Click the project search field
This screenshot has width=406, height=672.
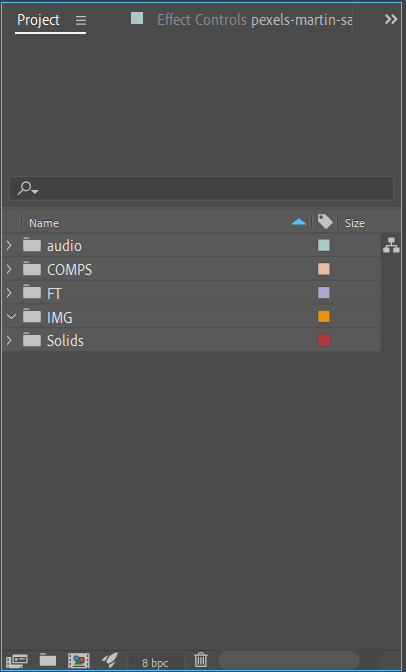pyautogui.click(x=201, y=188)
